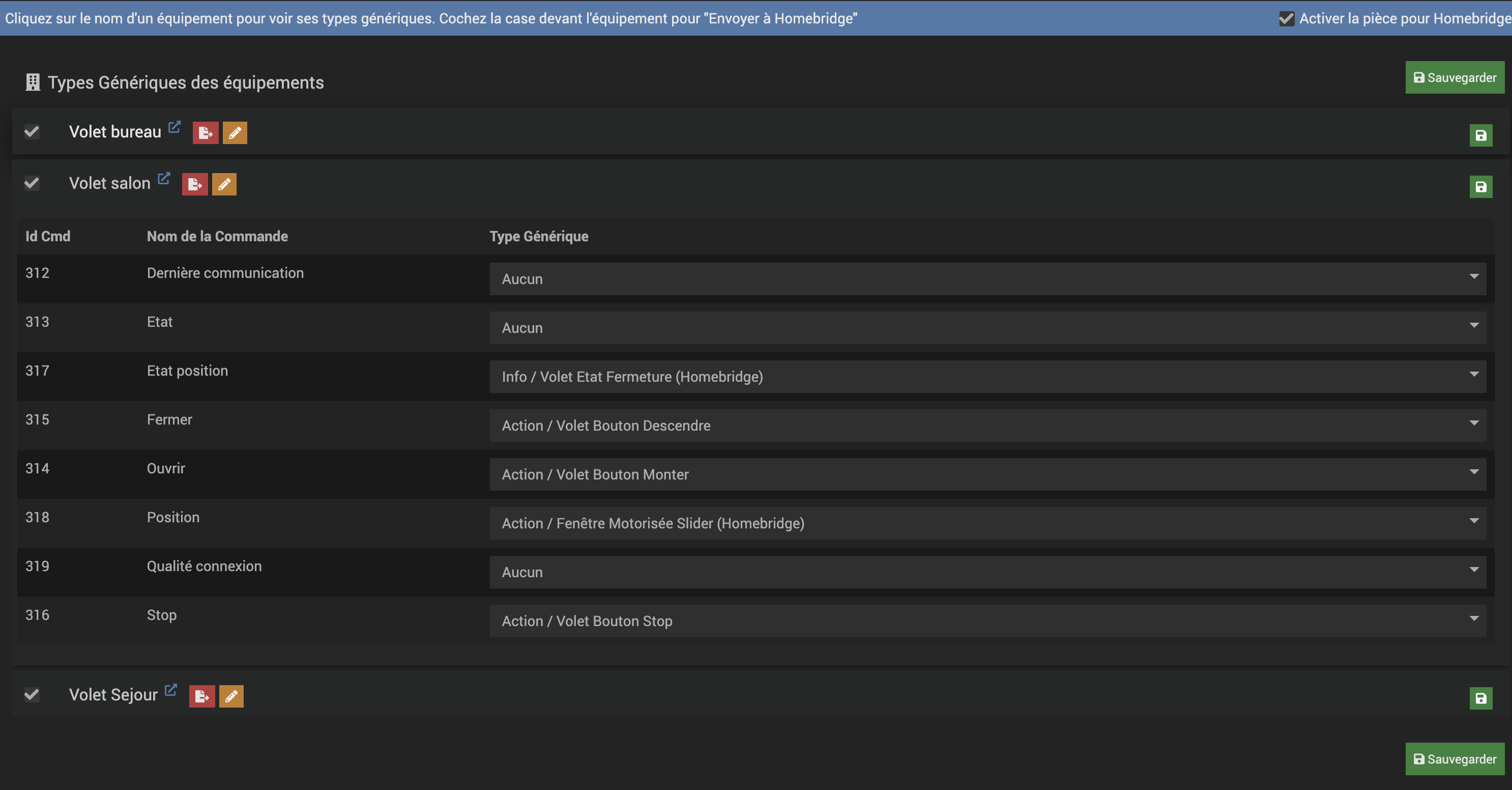Open generic type dropdown for Fermer command

point(987,425)
